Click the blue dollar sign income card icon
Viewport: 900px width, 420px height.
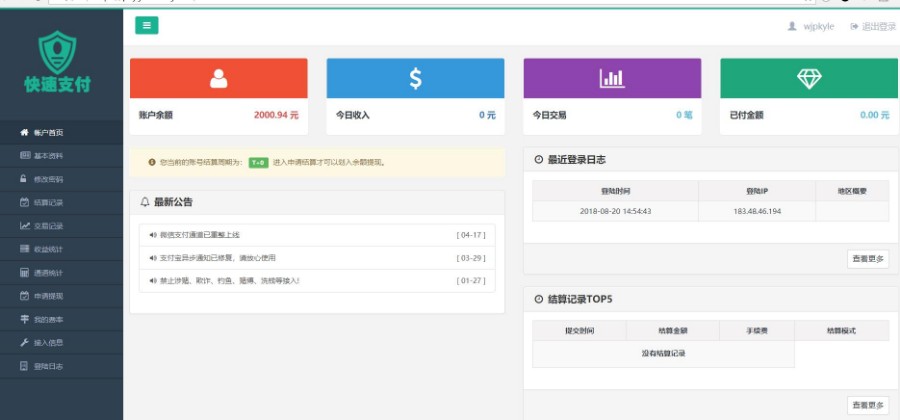(415, 79)
